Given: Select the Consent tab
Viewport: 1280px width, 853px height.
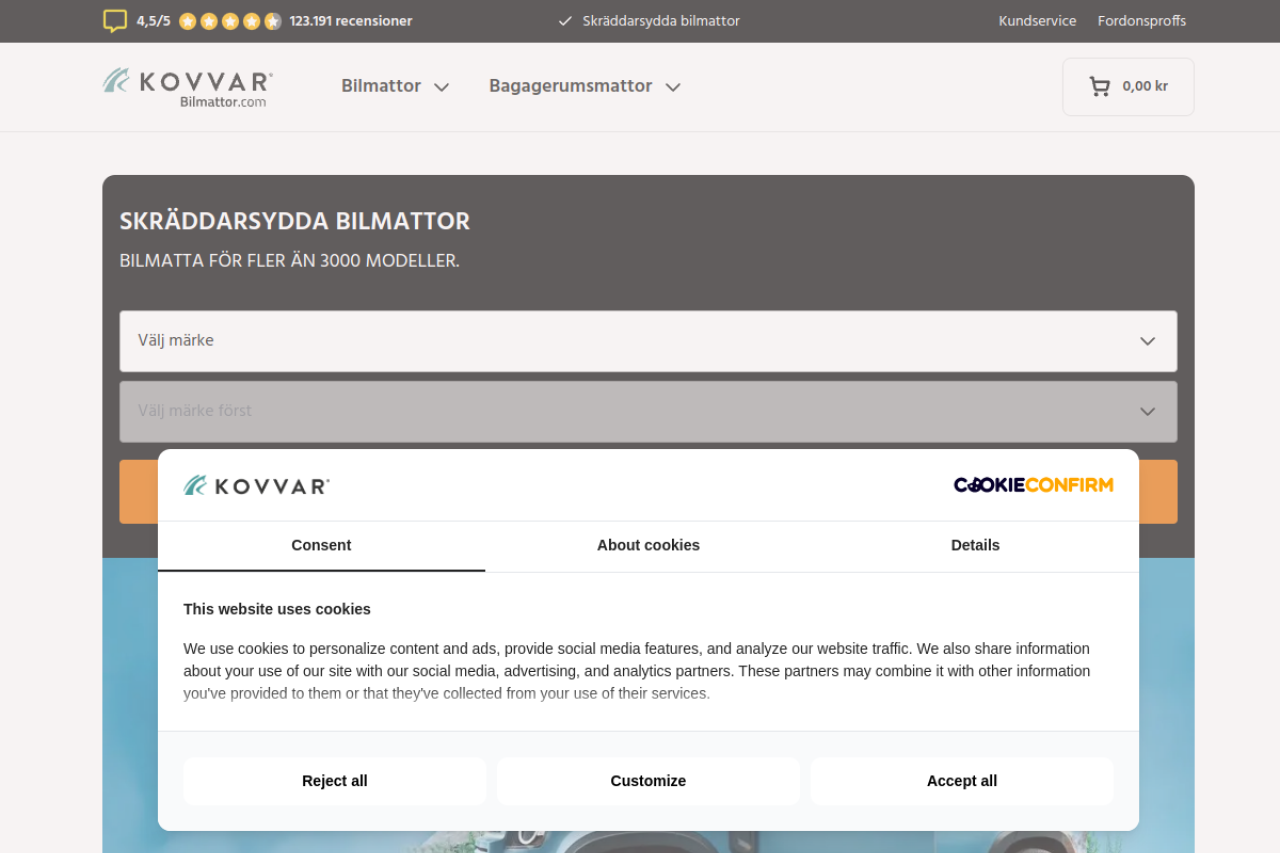Looking at the screenshot, I should 321,545.
